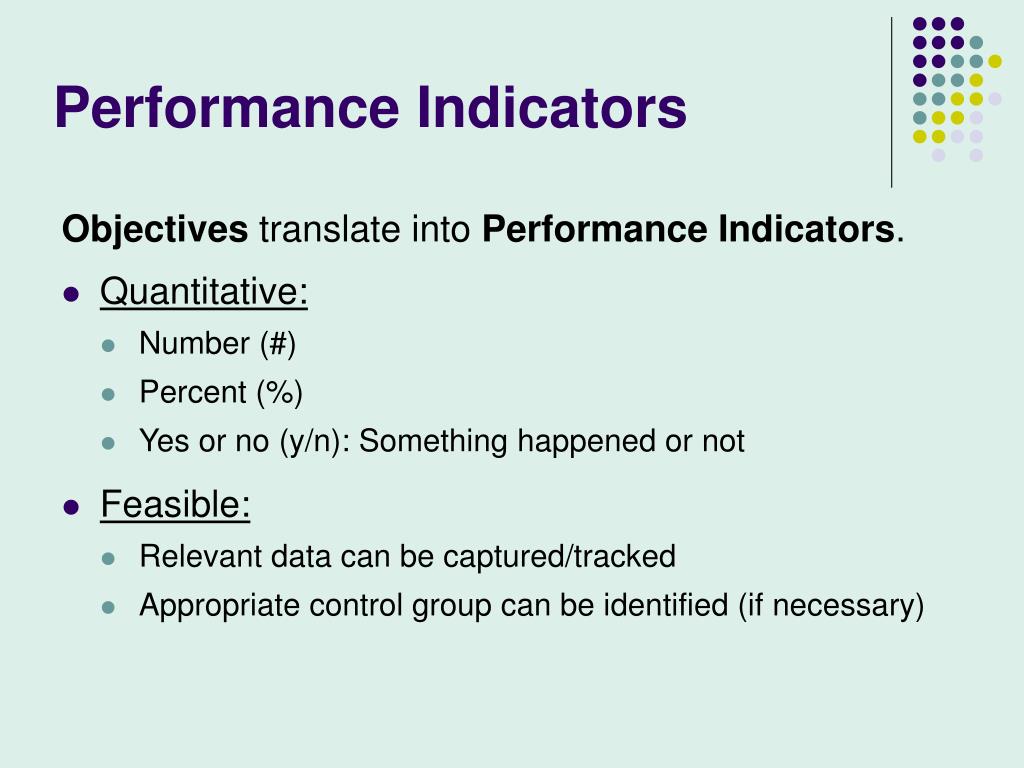Click the vertical divider line near the dots
This screenshot has width=1024, height=768.
coord(891,103)
